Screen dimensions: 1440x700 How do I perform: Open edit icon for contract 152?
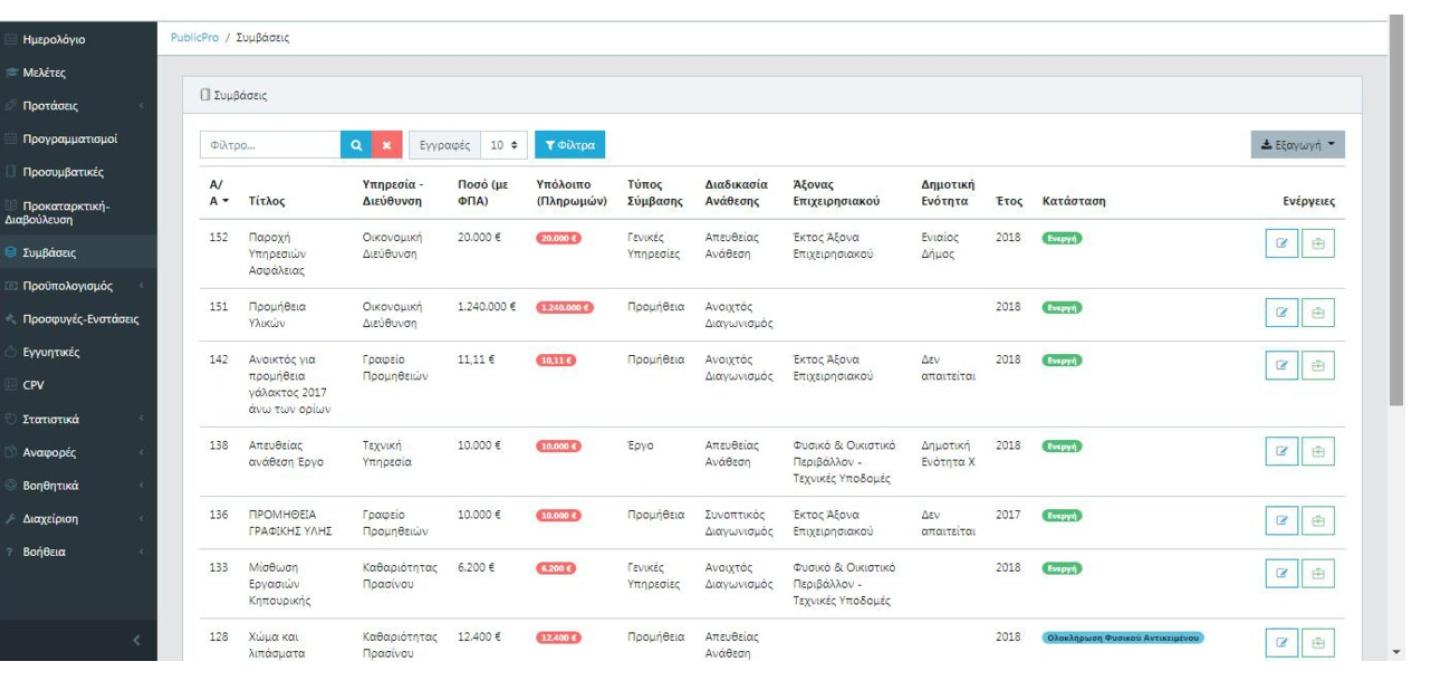click(1282, 245)
